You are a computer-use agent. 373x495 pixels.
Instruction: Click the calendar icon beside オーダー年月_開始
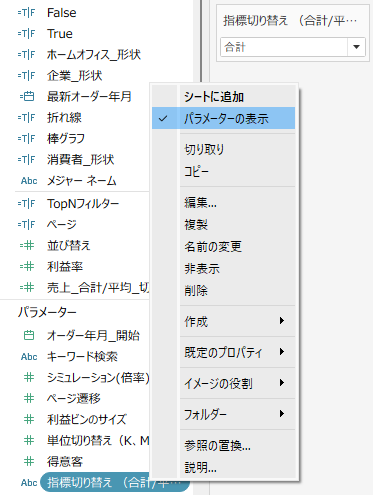(29, 335)
